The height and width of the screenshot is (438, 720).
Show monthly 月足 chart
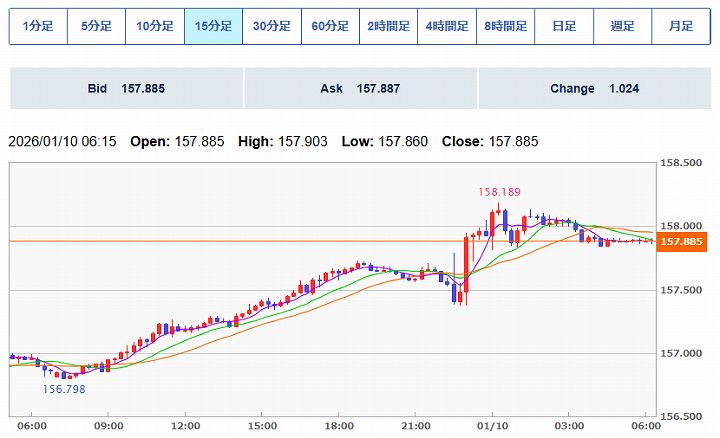click(x=681, y=27)
